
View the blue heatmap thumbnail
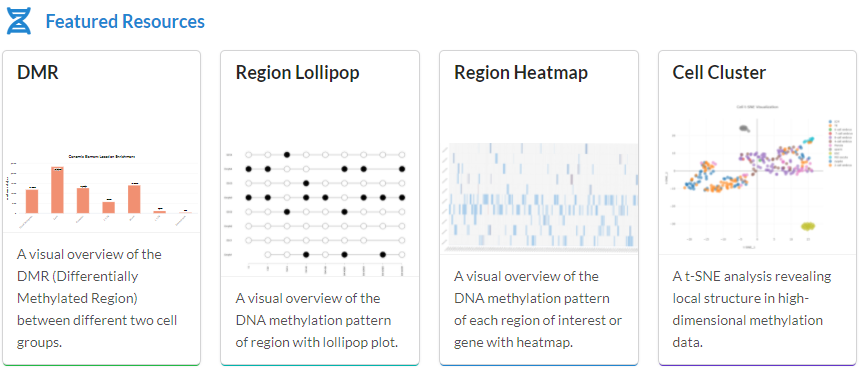tap(539, 198)
